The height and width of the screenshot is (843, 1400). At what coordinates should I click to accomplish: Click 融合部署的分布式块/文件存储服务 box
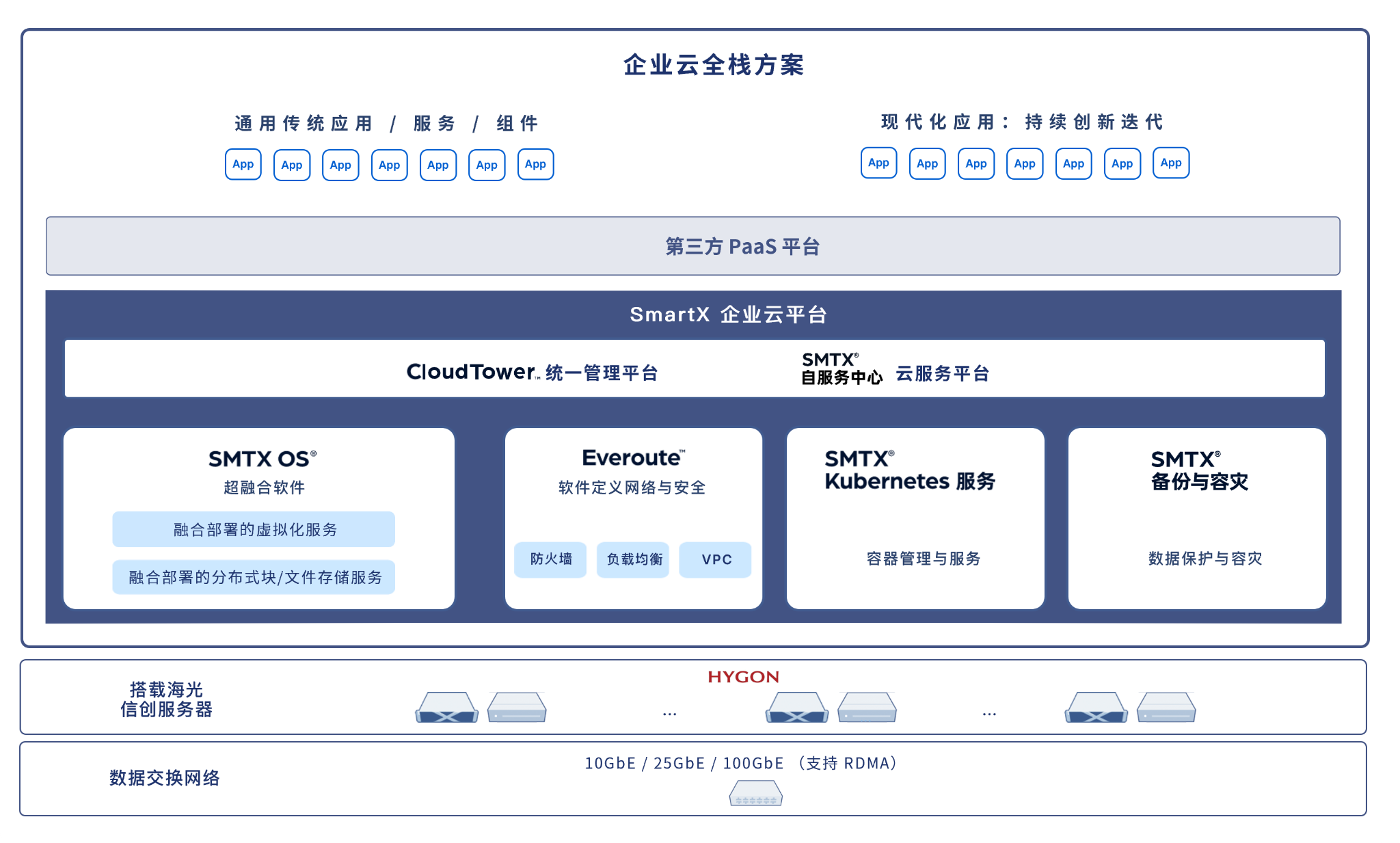[254, 577]
